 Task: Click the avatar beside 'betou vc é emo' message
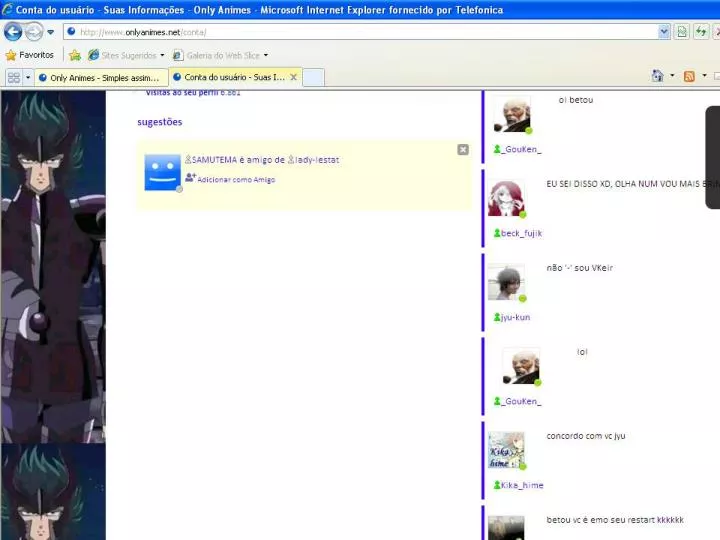click(x=506, y=528)
